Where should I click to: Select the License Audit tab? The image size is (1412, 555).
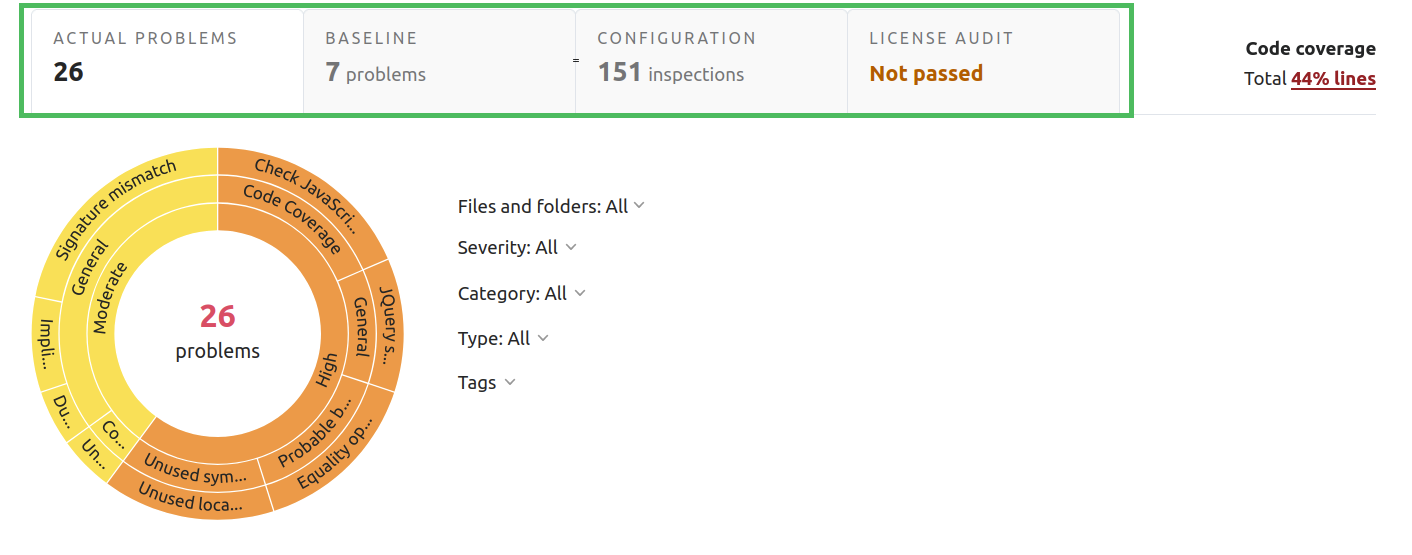pos(983,61)
